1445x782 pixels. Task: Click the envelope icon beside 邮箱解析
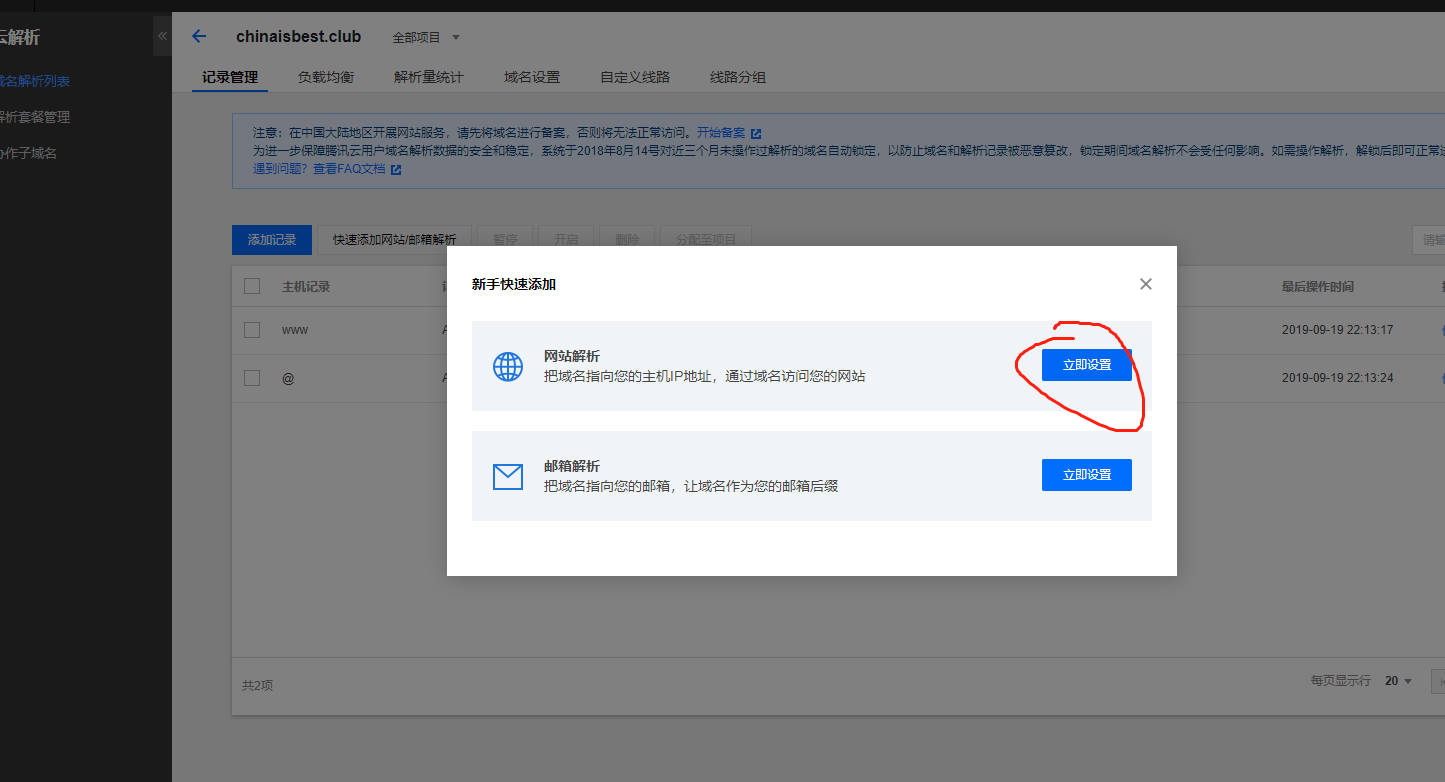508,476
